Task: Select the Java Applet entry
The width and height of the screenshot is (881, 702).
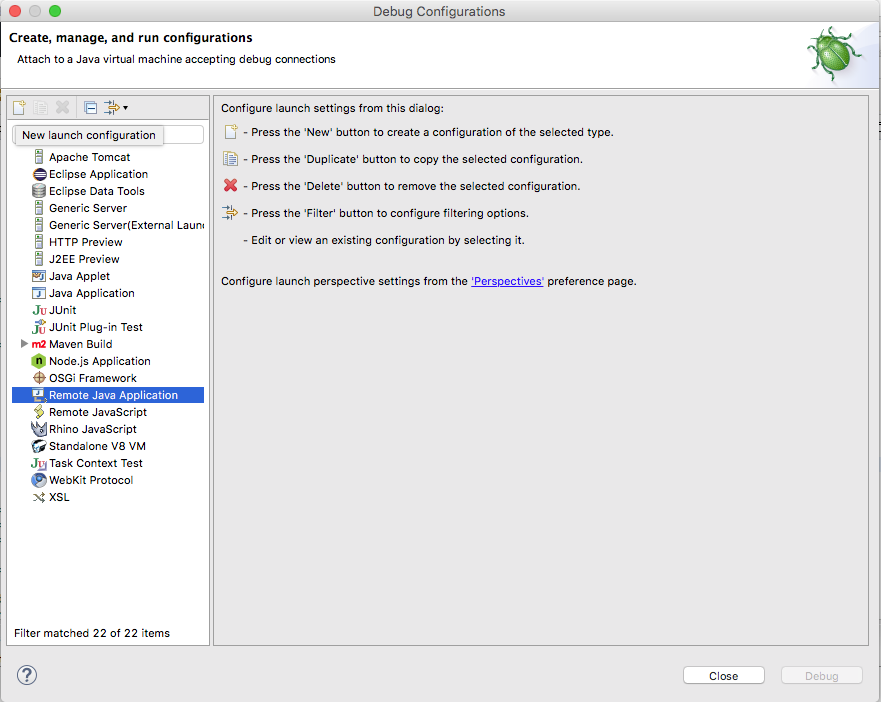Action: coord(79,276)
